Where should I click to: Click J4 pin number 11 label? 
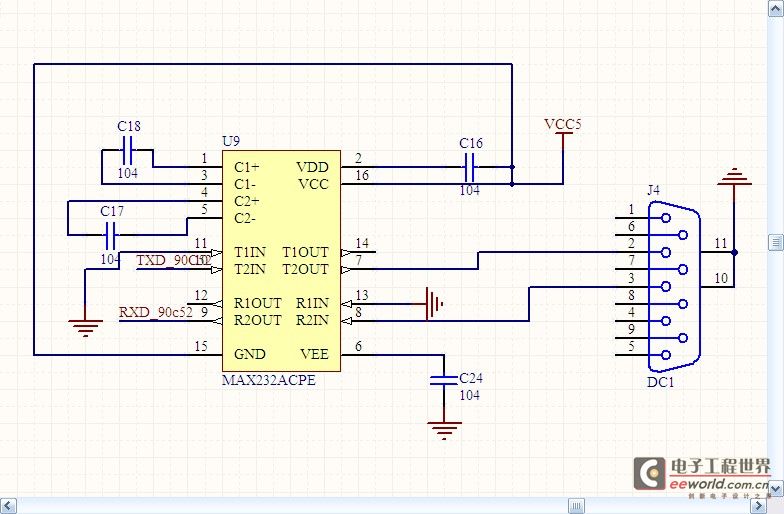720,244
